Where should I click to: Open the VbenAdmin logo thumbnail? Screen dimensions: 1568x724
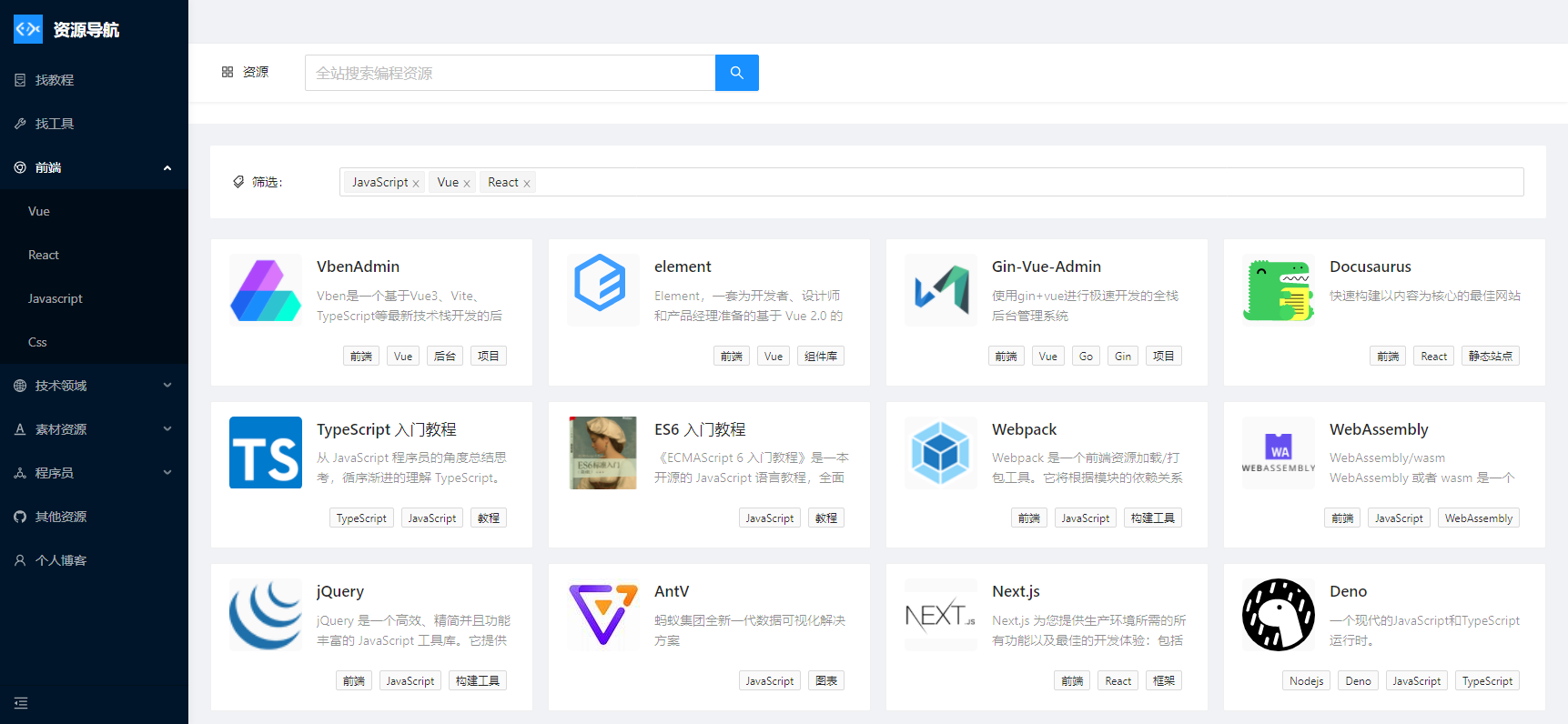tap(266, 290)
